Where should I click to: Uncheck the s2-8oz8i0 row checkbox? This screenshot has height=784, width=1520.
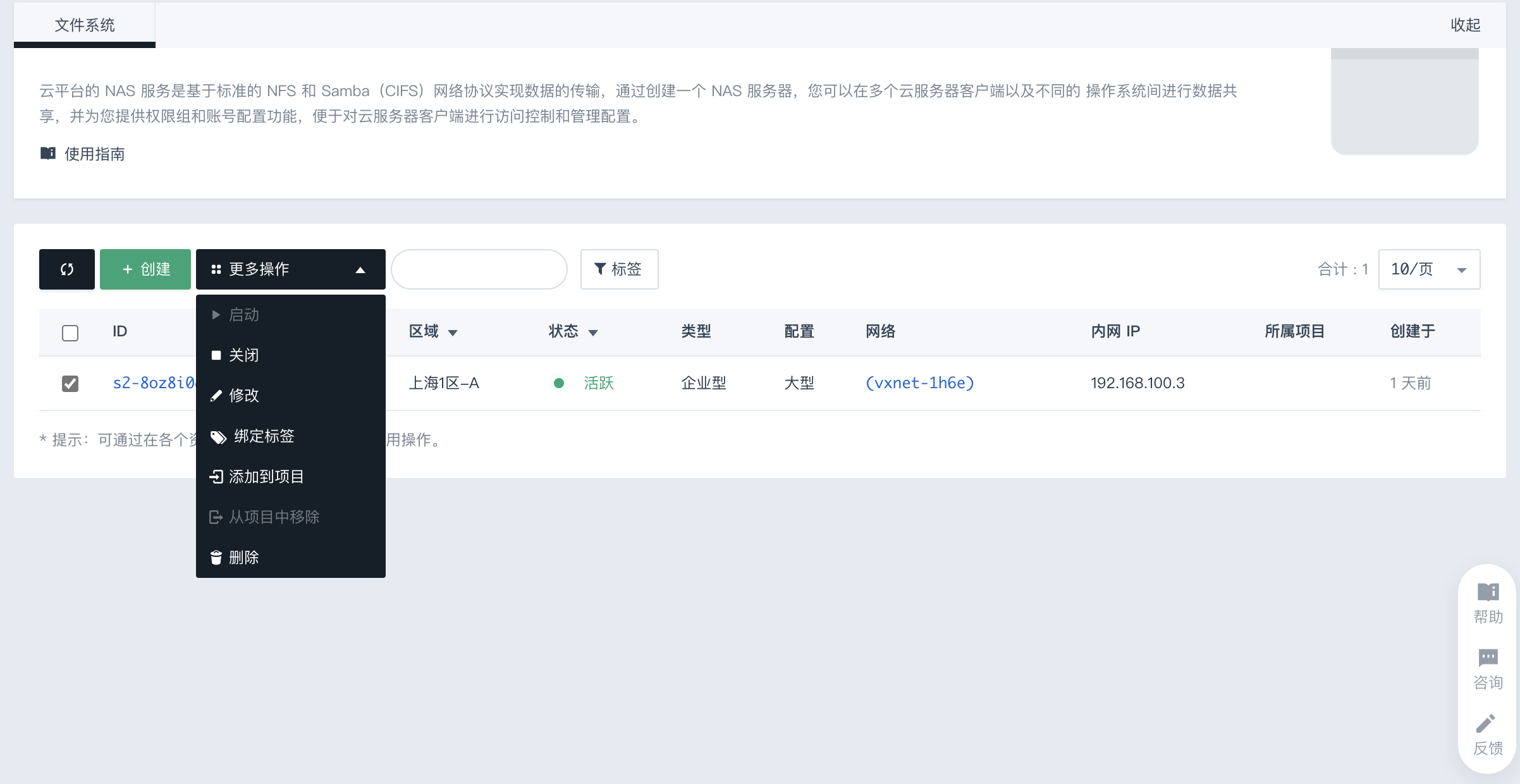(70, 383)
